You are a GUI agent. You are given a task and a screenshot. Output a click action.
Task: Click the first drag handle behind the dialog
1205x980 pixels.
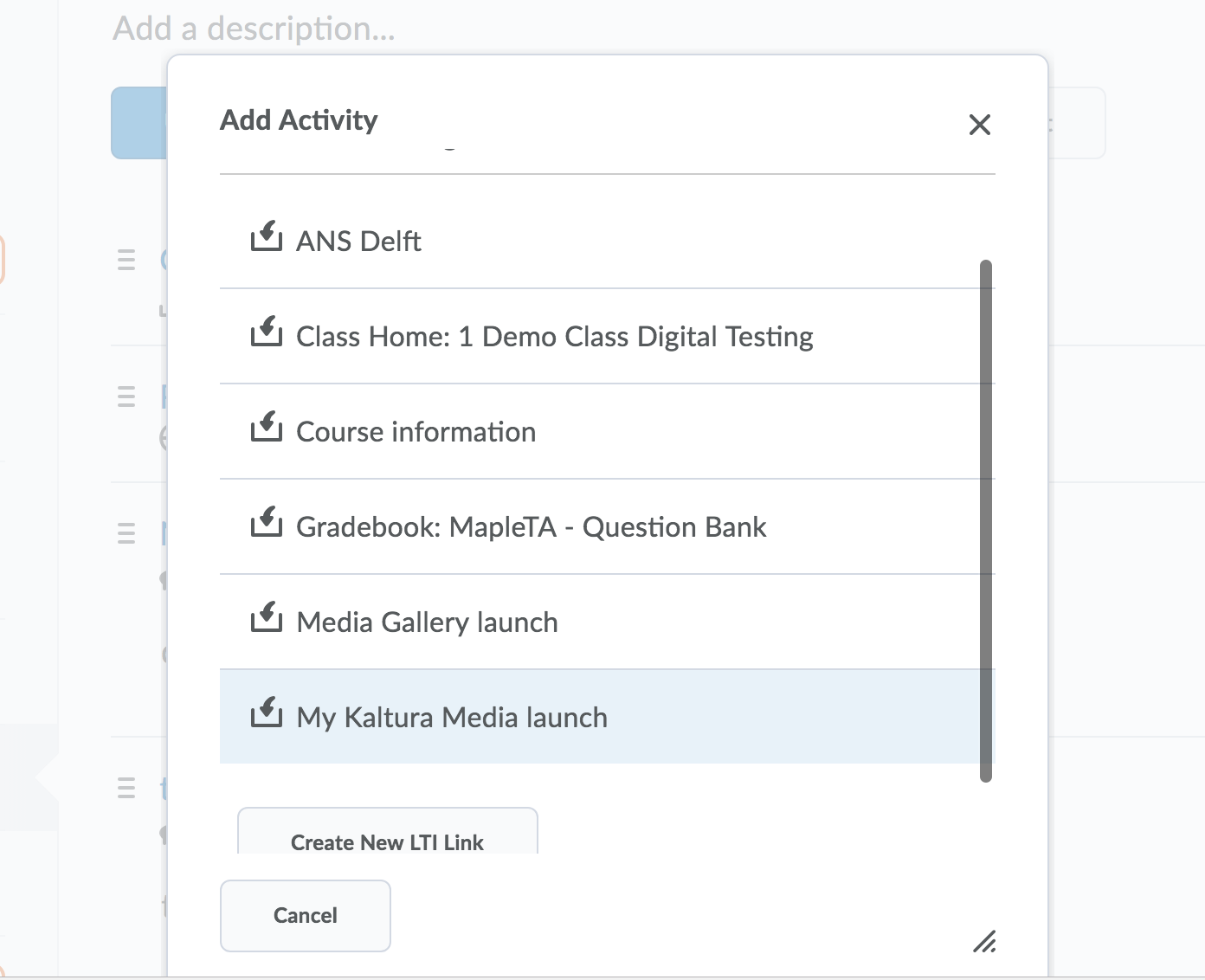(x=126, y=260)
